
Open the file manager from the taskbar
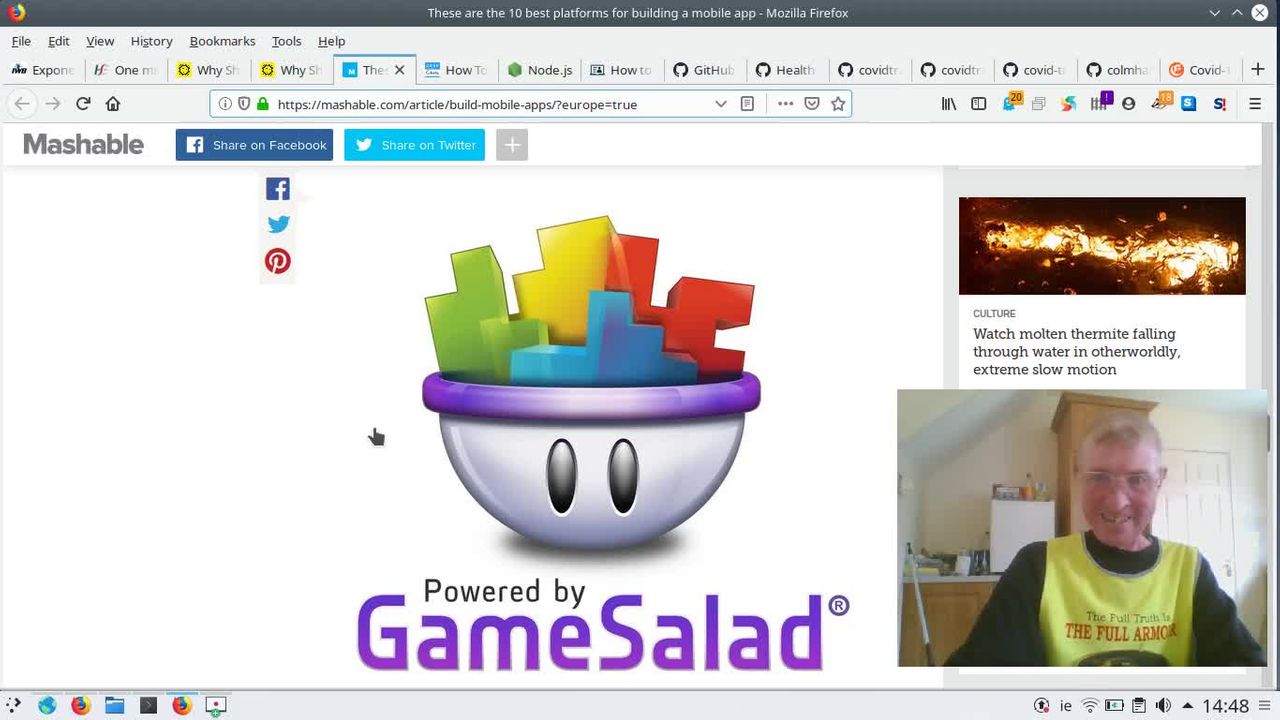point(115,706)
